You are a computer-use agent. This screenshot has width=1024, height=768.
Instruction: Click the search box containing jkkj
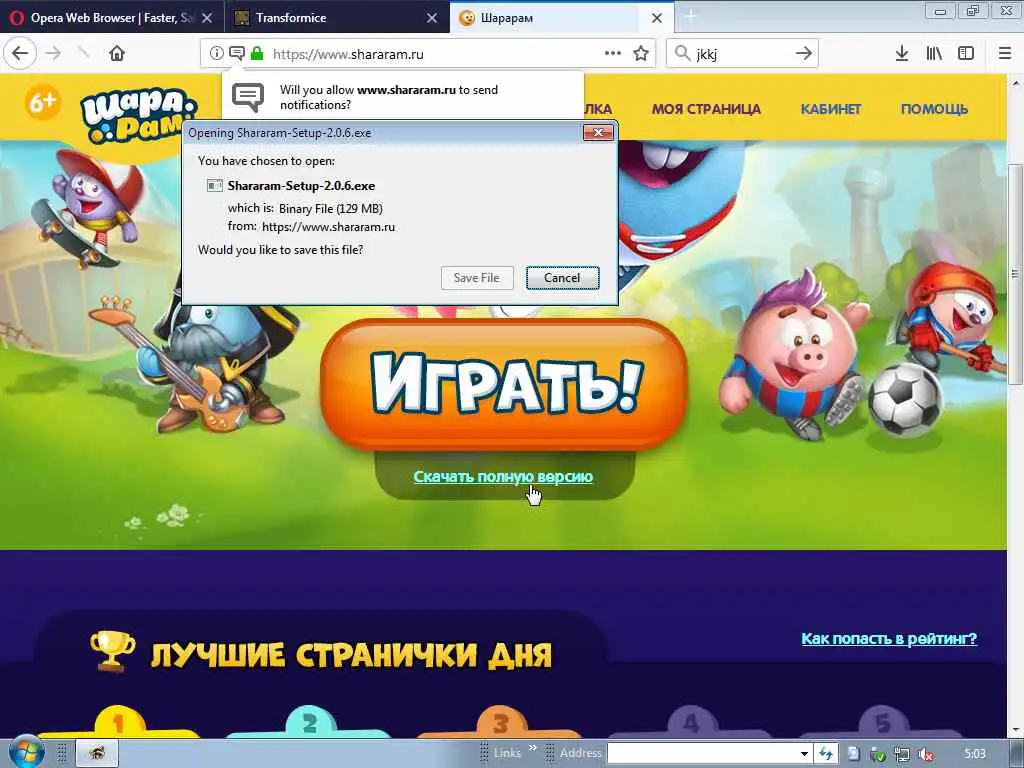pos(741,54)
